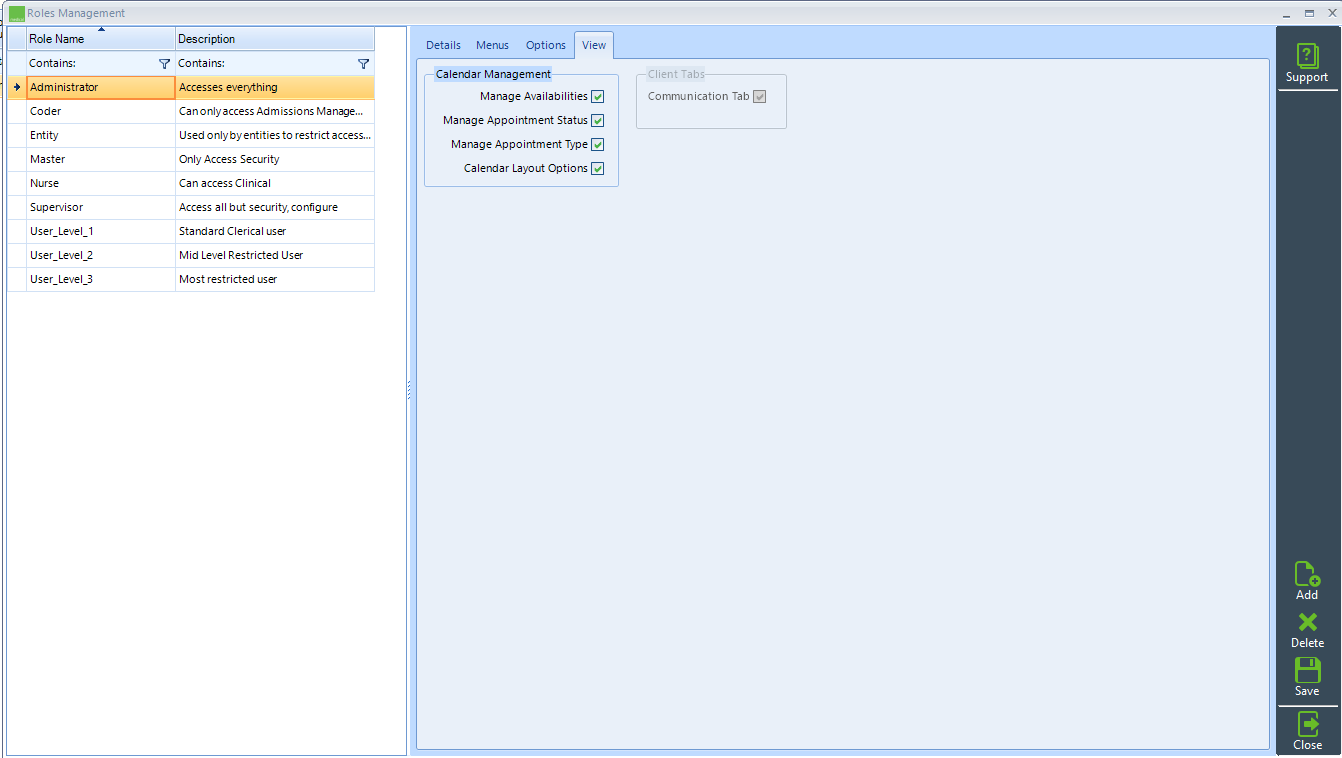Click the 'Only Access Security' description cell
The width and height of the screenshot is (1342, 758).
pos(275,159)
